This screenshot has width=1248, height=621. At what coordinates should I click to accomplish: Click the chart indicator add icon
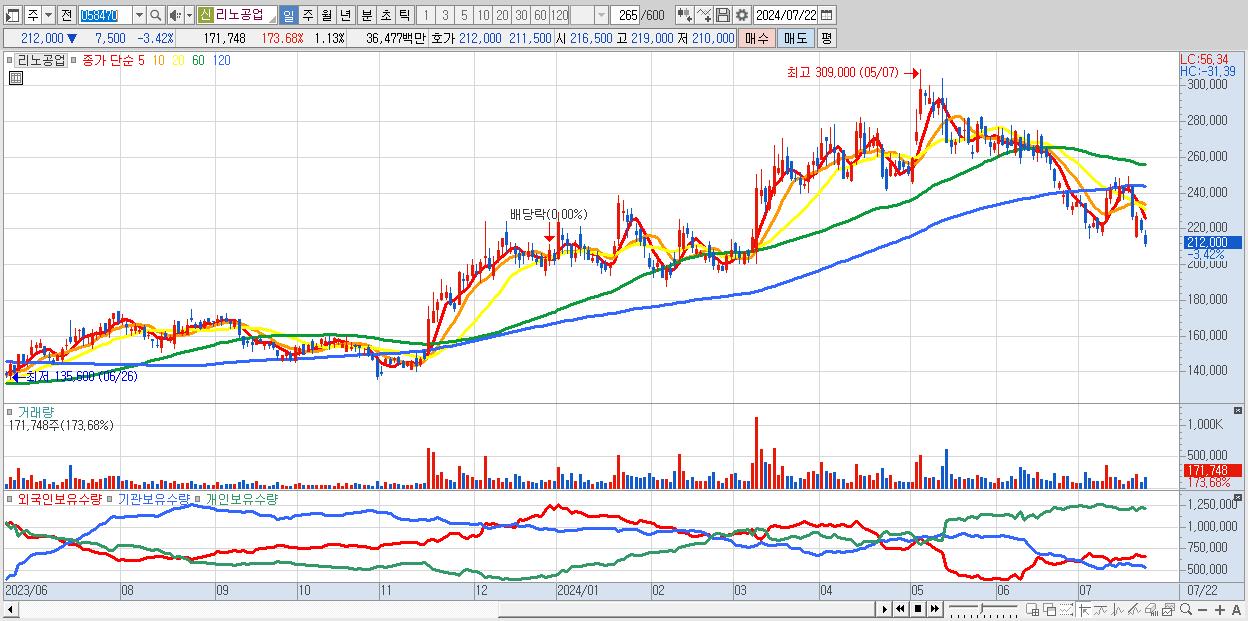685,15
